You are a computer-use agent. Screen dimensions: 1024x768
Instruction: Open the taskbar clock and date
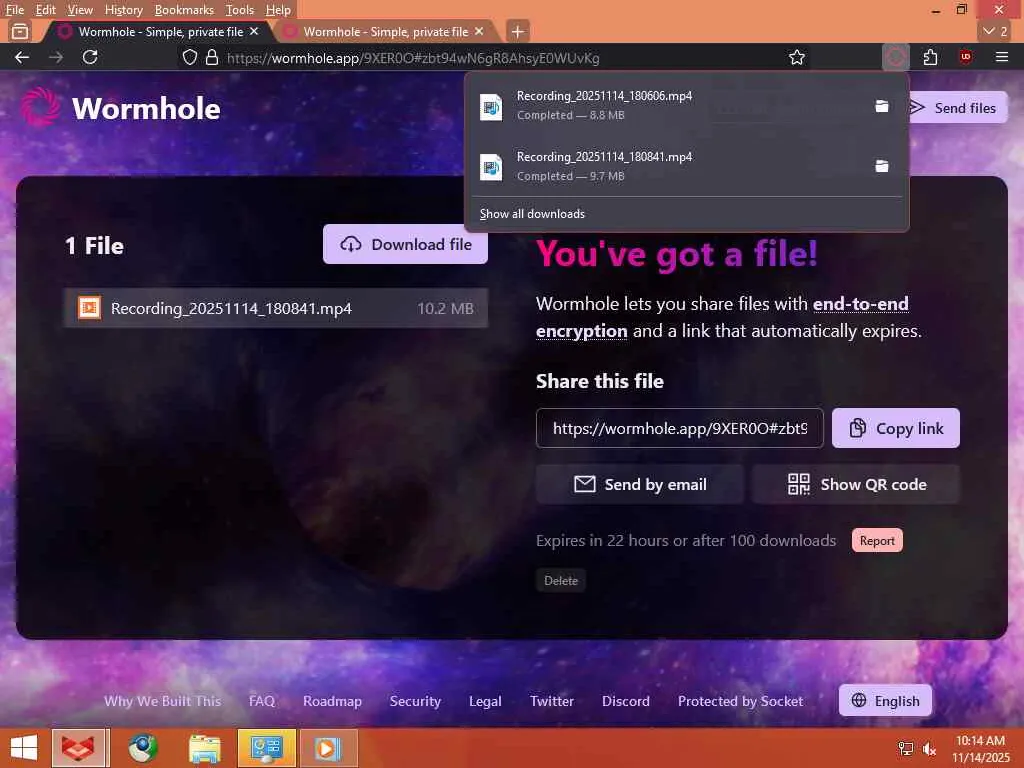click(x=981, y=748)
